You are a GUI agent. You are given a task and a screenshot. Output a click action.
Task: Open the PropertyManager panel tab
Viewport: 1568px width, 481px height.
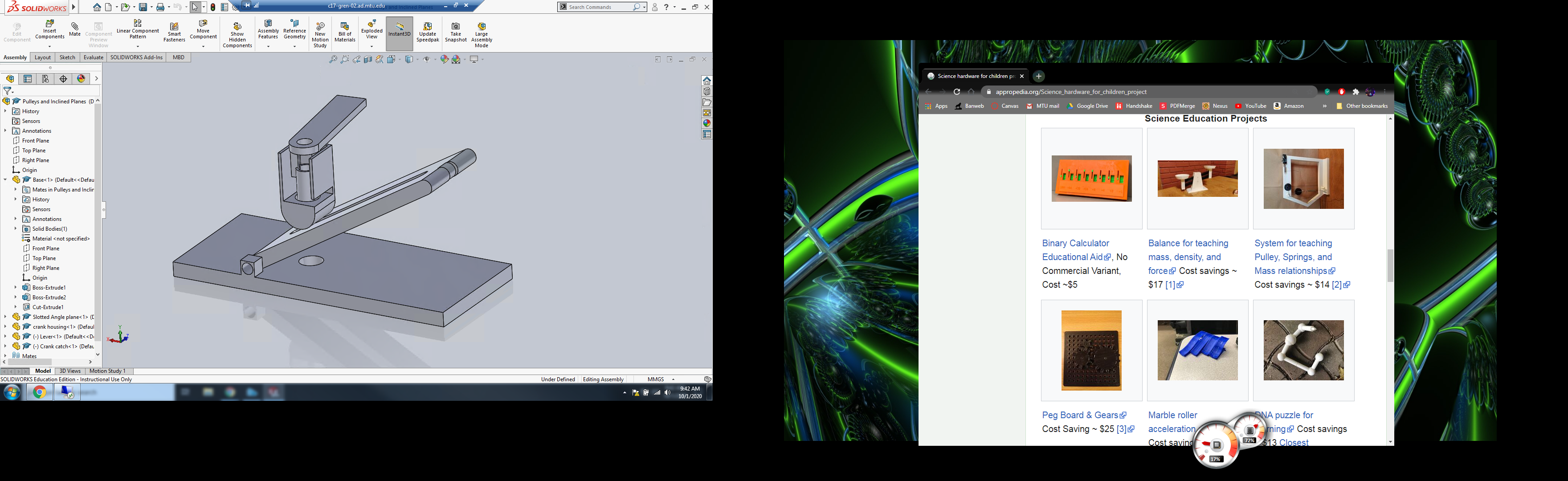[28, 79]
